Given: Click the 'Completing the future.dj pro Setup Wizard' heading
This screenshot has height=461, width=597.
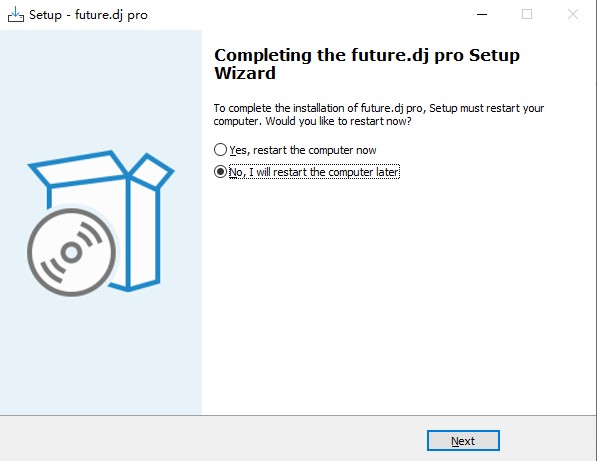Looking at the screenshot, I should click(x=367, y=64).
